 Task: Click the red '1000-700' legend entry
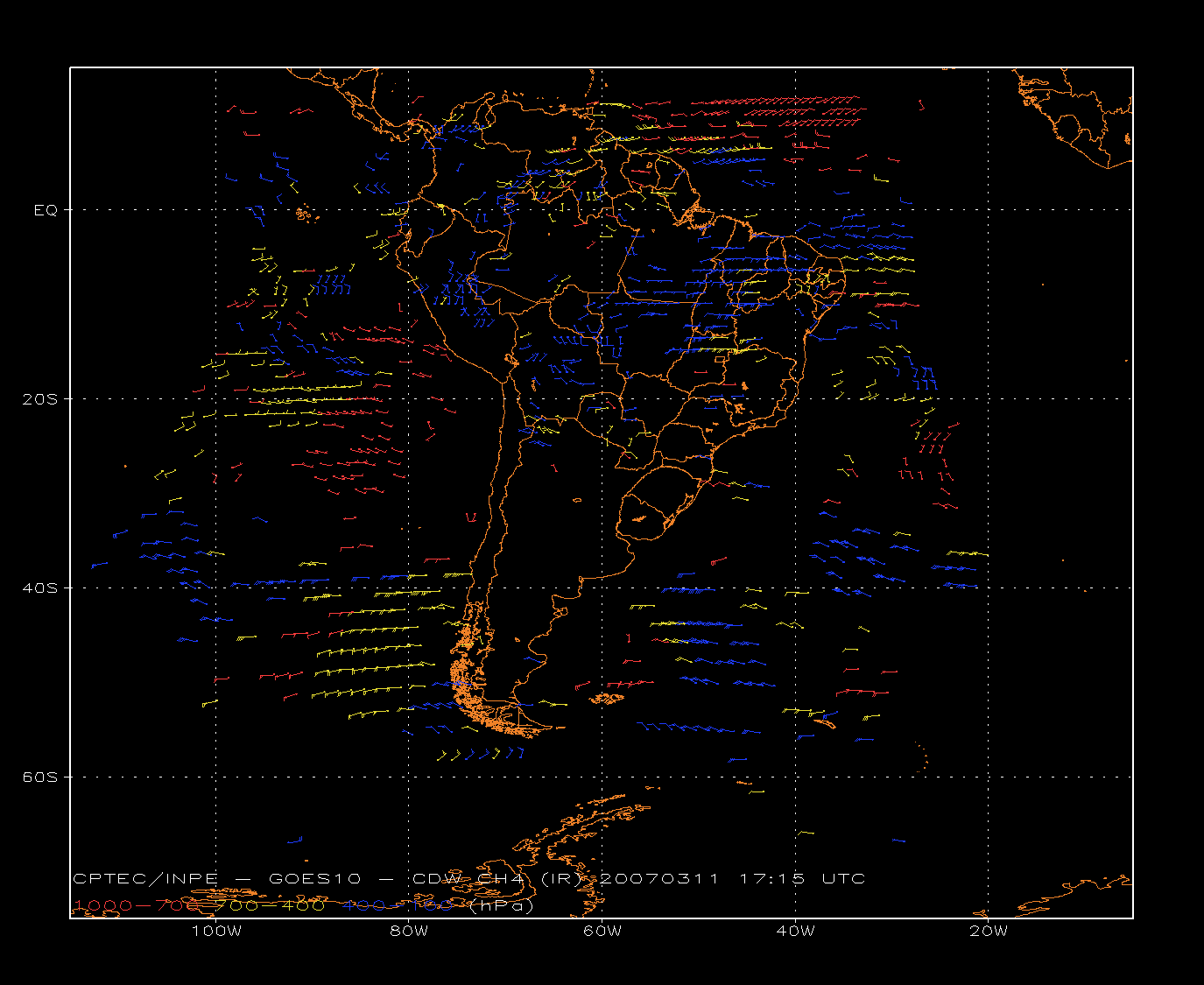pyautogui.click(x=136, y=905)
